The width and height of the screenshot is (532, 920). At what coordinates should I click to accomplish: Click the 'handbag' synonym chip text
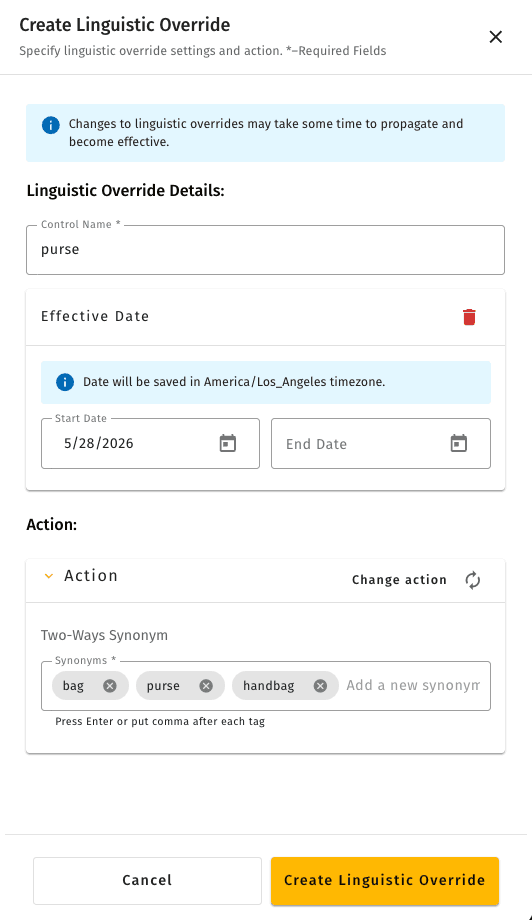tap(269, 686)
